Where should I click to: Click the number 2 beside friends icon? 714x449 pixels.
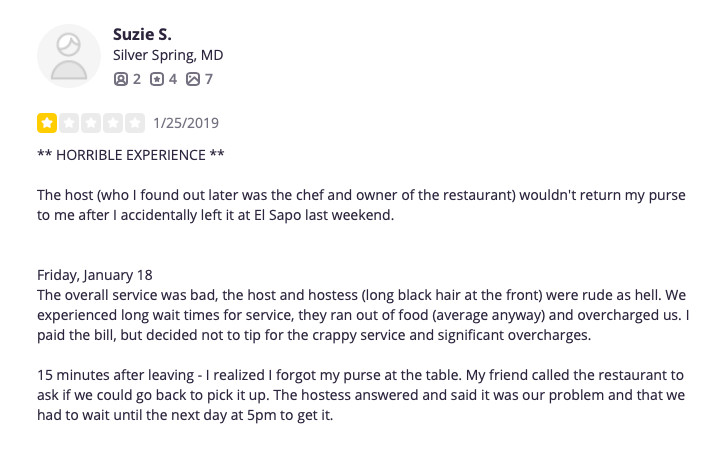click(136, 78)
